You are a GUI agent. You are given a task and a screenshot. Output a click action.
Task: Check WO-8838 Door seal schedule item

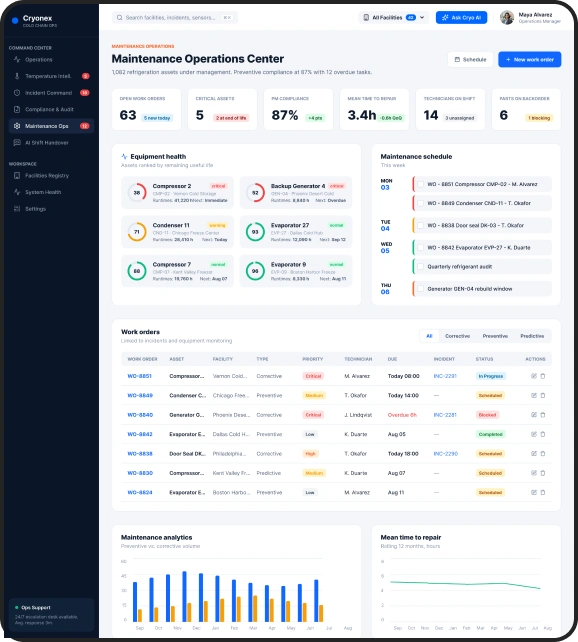pos(420,225)
